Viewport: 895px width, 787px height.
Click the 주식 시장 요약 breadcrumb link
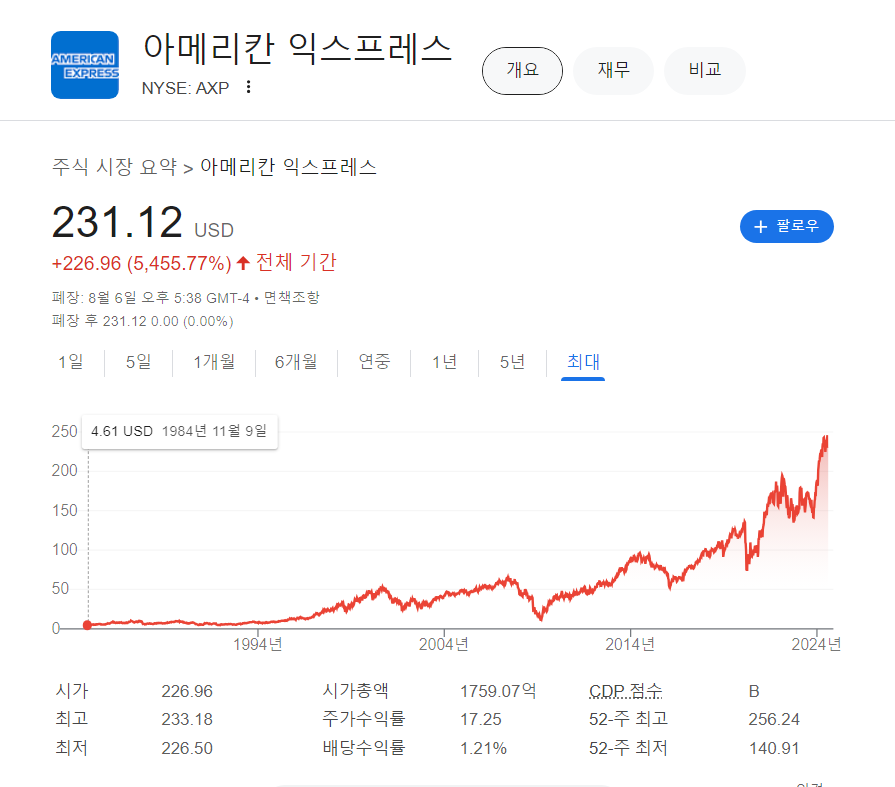115,167
